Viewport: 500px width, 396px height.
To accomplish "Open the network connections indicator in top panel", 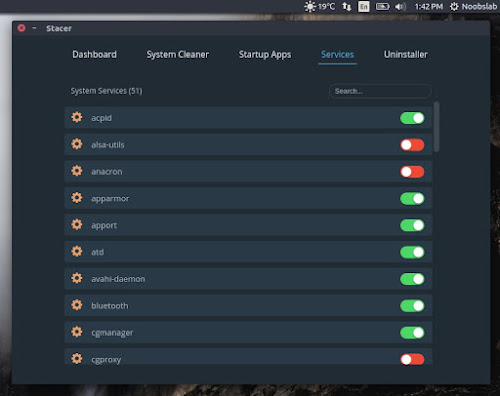I will 347,7.
